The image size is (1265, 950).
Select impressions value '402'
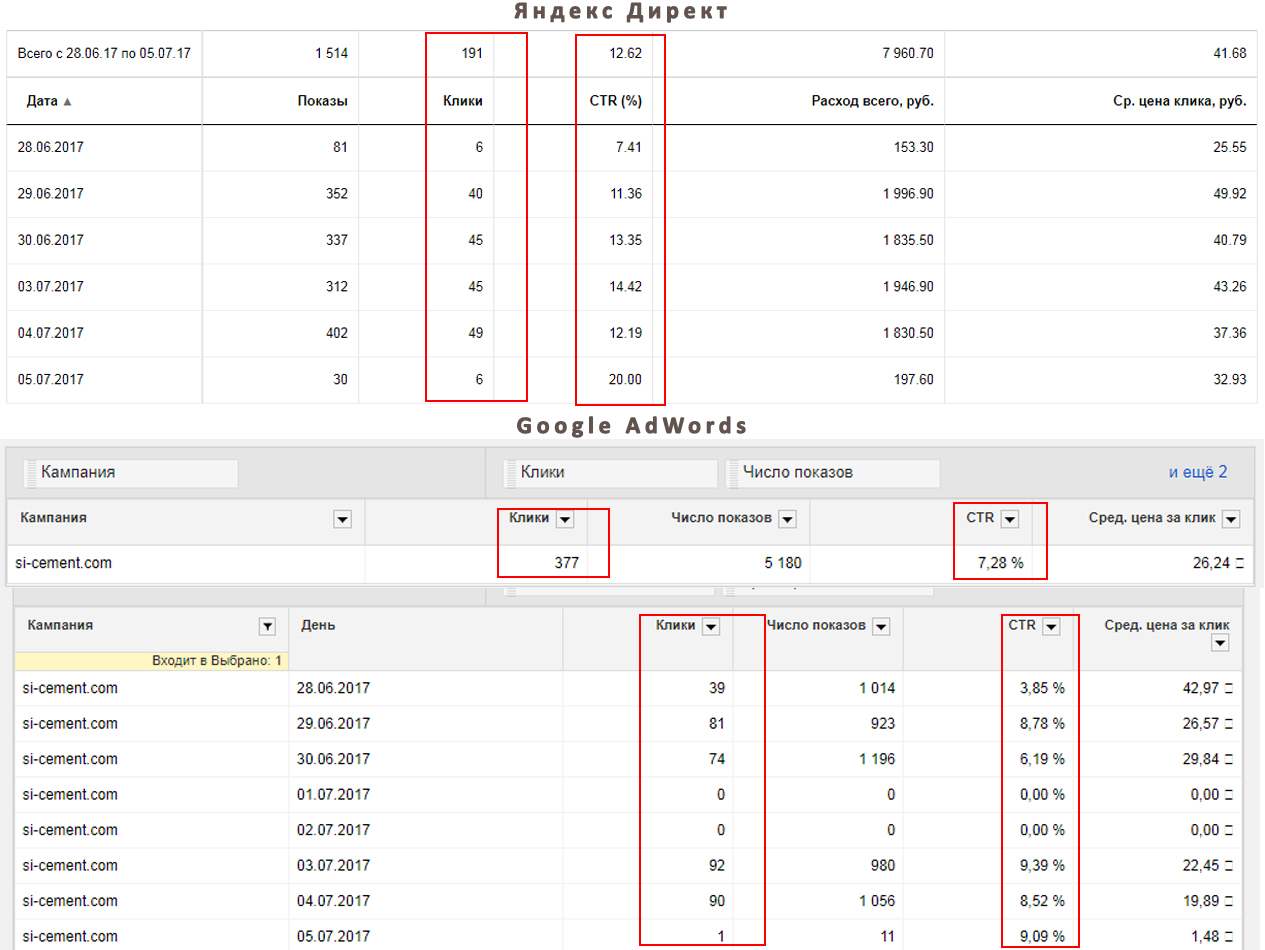(x=336, y=333)
